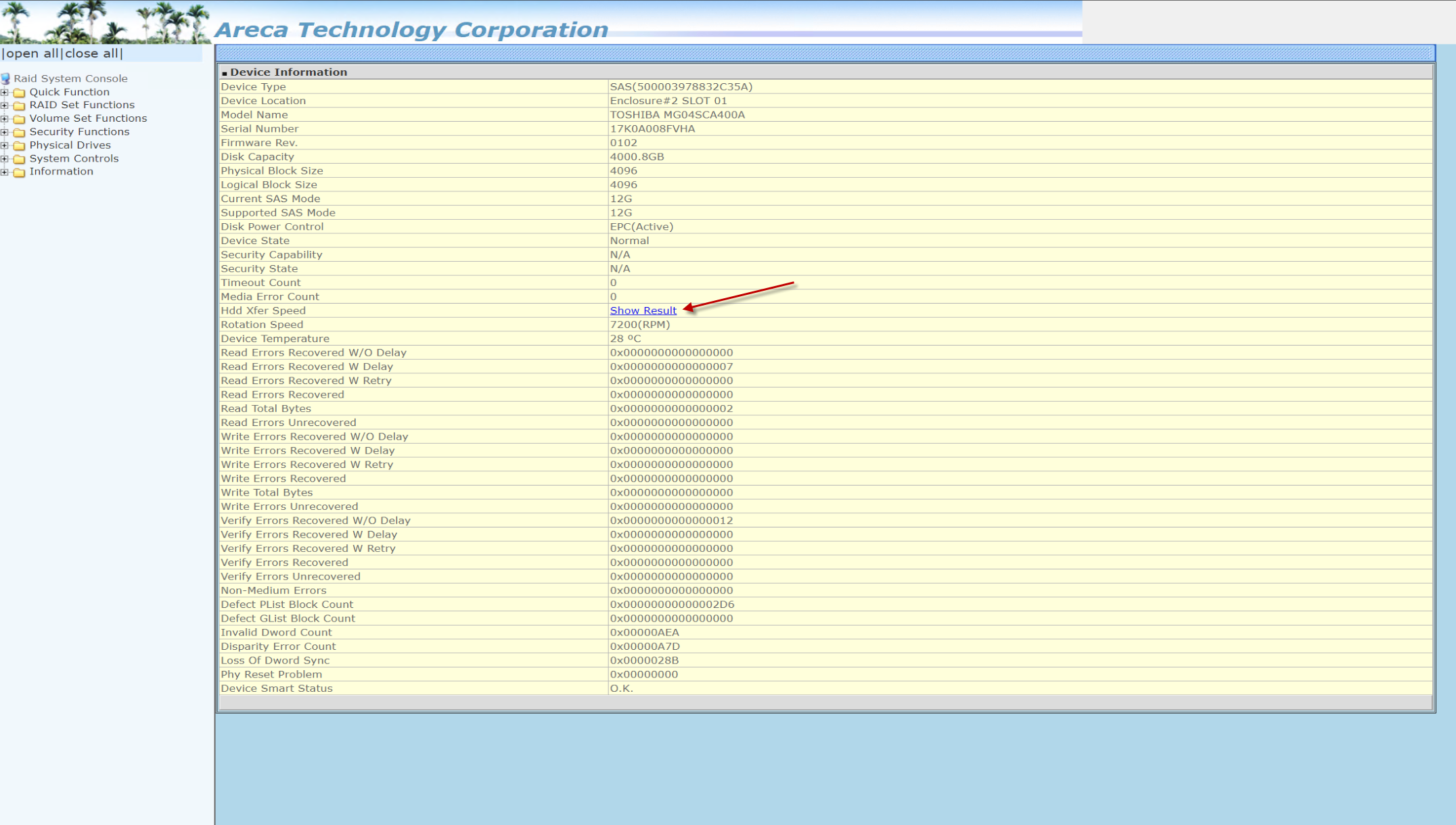Expand the System Controls tree node
Viewport: 1456px width, 825px height.
tap(5, 159)
